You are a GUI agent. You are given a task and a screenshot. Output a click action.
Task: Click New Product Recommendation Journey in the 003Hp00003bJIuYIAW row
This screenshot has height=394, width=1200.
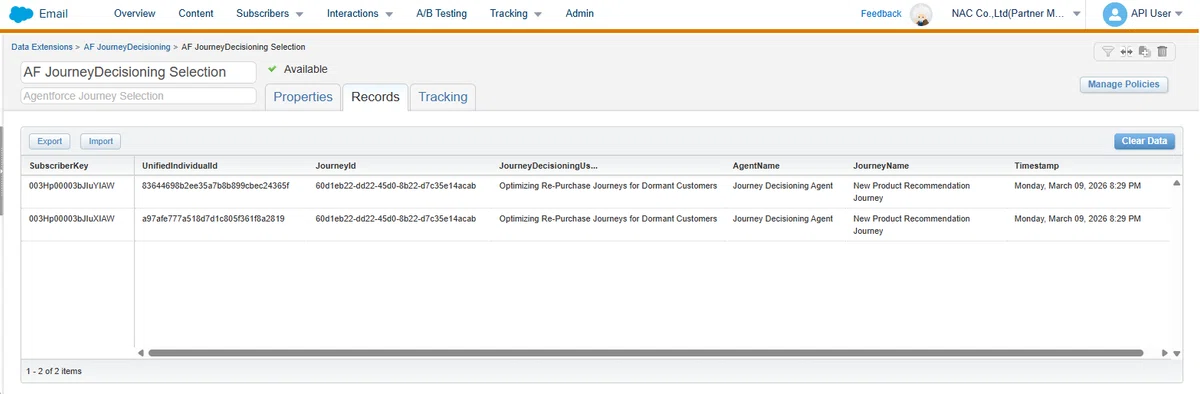tap(911, 192)
